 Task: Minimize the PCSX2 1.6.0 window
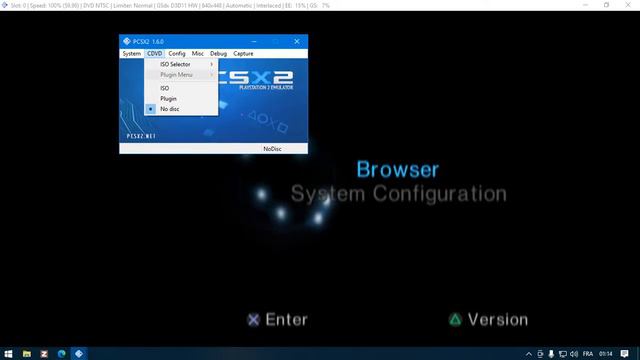tap(254, 41)
